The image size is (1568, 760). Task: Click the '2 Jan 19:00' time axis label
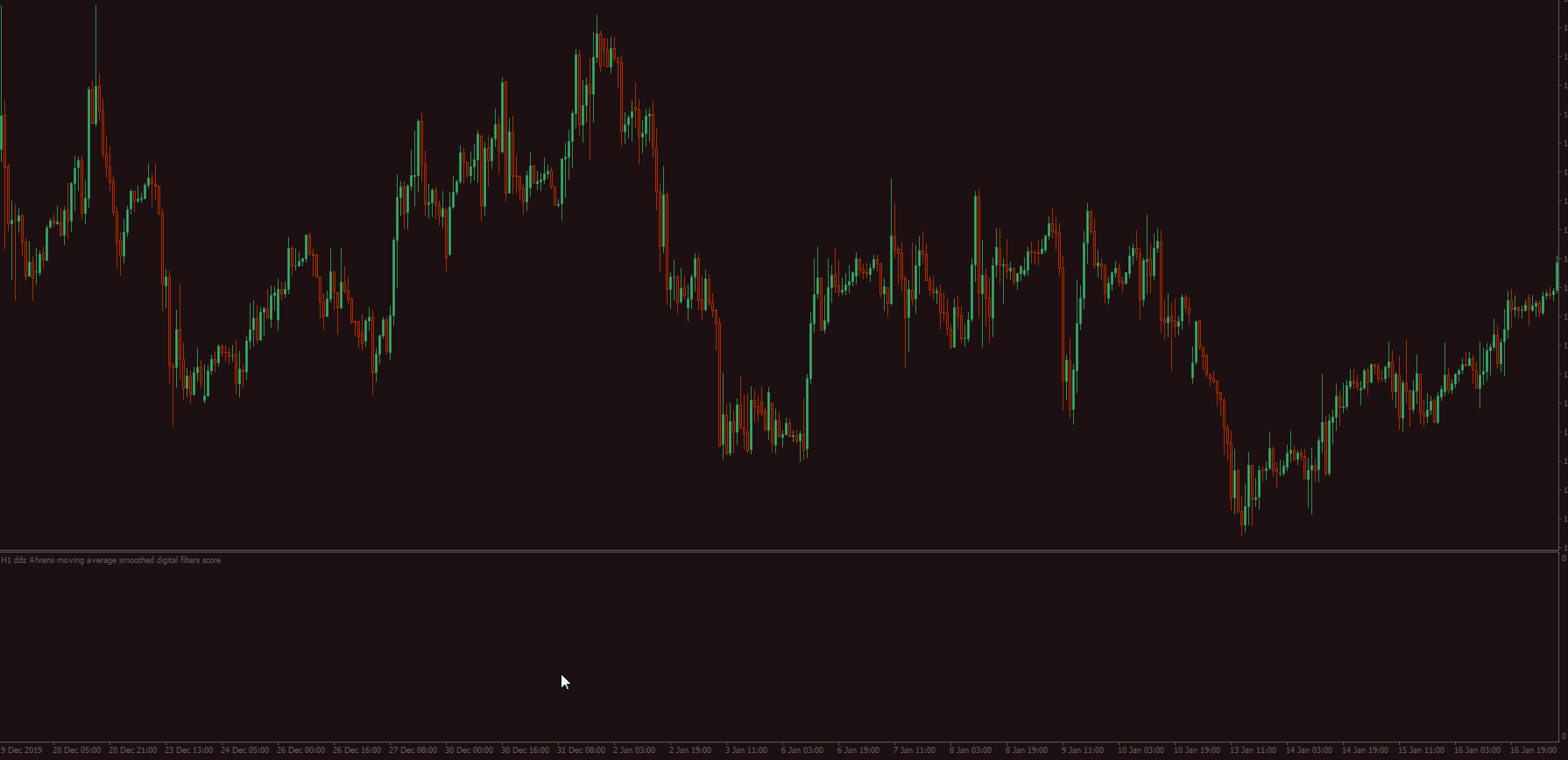(690, 750)
